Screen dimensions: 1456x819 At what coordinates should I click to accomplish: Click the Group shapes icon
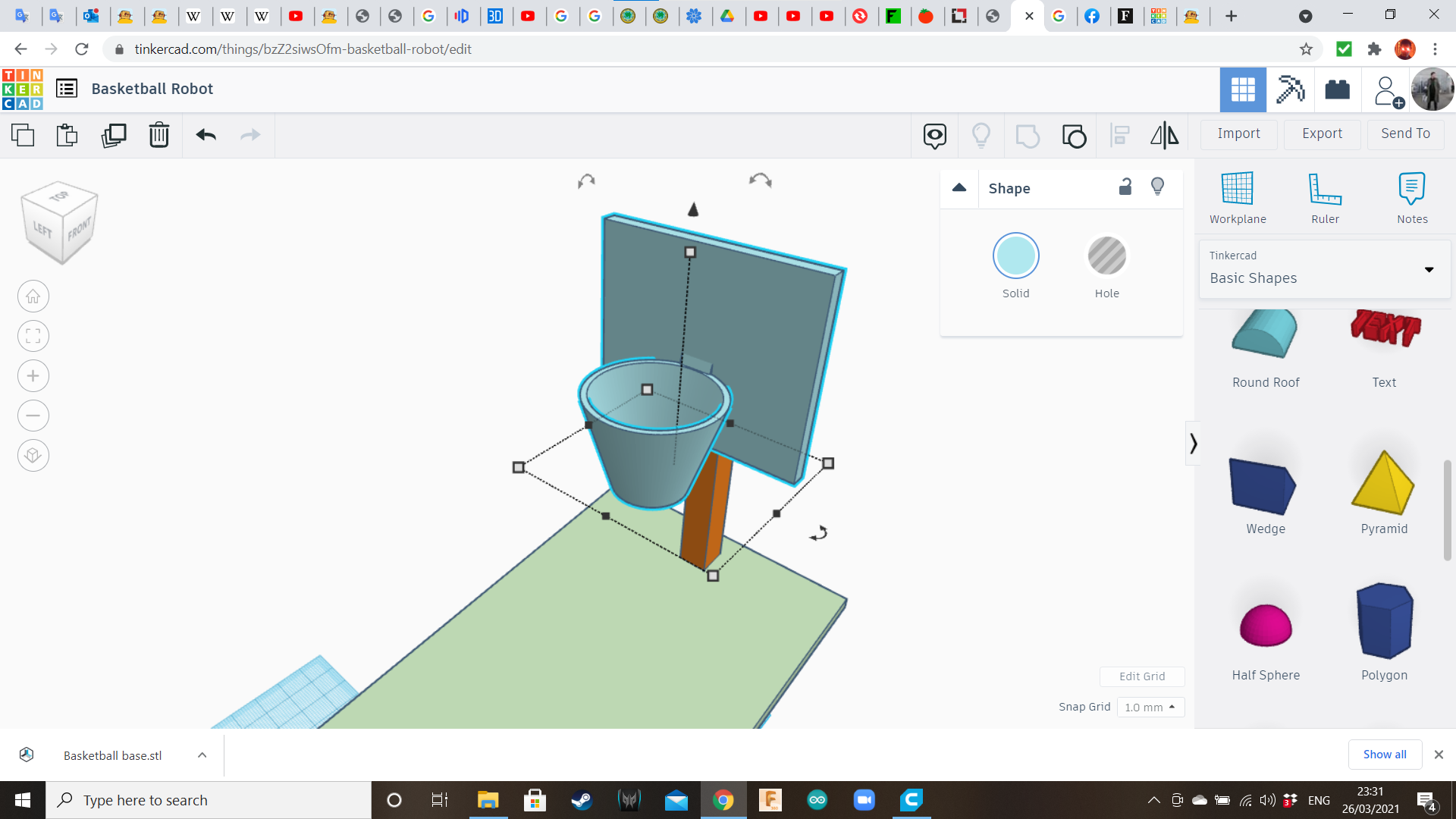pyautogui.click(x=1028, y=136)
